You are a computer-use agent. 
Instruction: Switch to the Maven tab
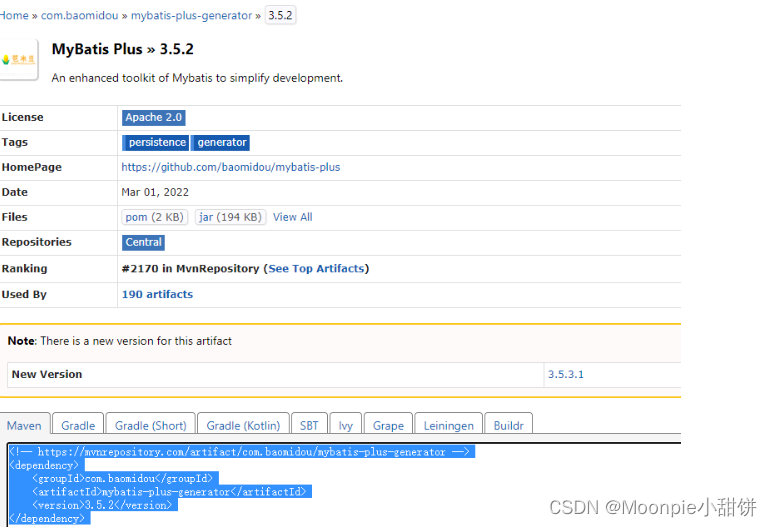tap(24, 426)
